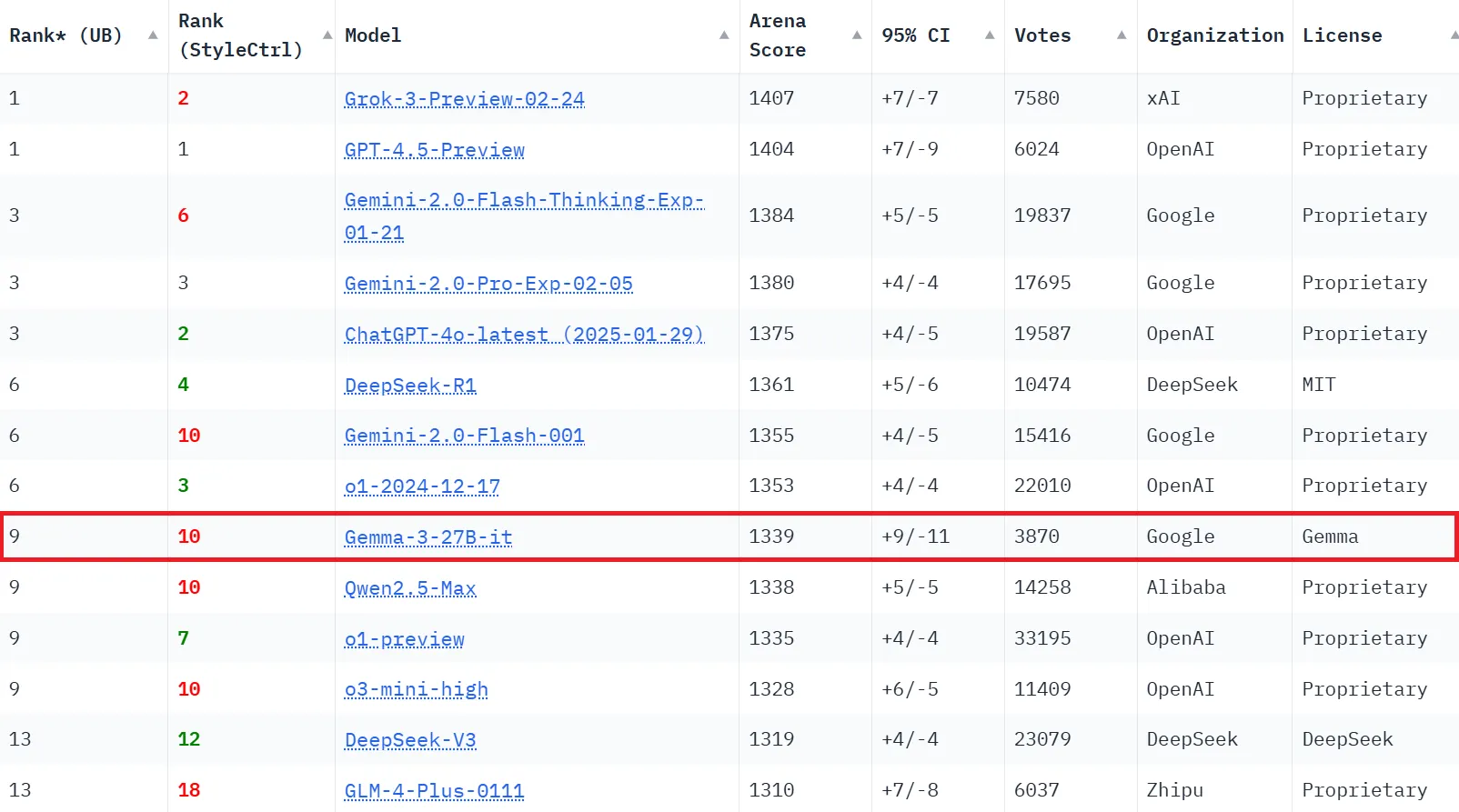This screenshot has width=1459, height=812.
Task: Open the Qwen2.5-Max link
Action: pyautogui.click(x=410, y=587)
